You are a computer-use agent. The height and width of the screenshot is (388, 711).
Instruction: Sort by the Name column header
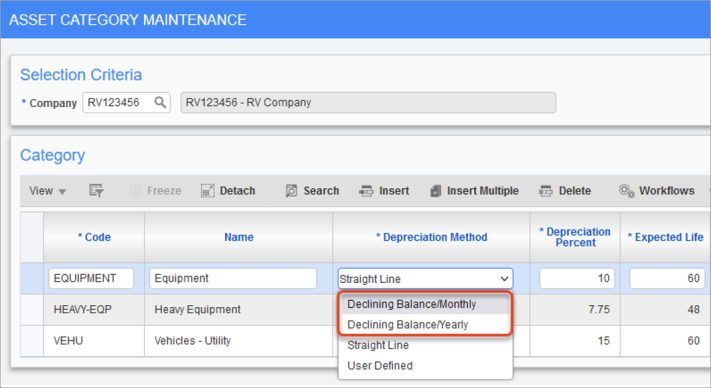(239, 237)
